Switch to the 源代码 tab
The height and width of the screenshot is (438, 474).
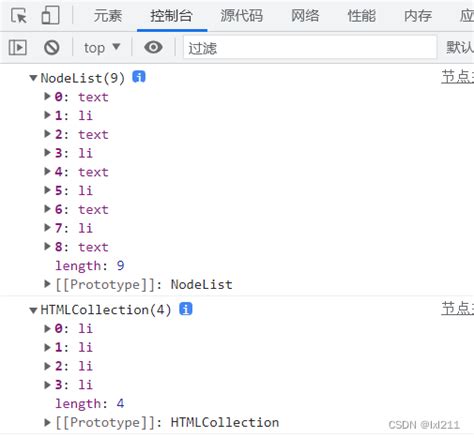242,16
